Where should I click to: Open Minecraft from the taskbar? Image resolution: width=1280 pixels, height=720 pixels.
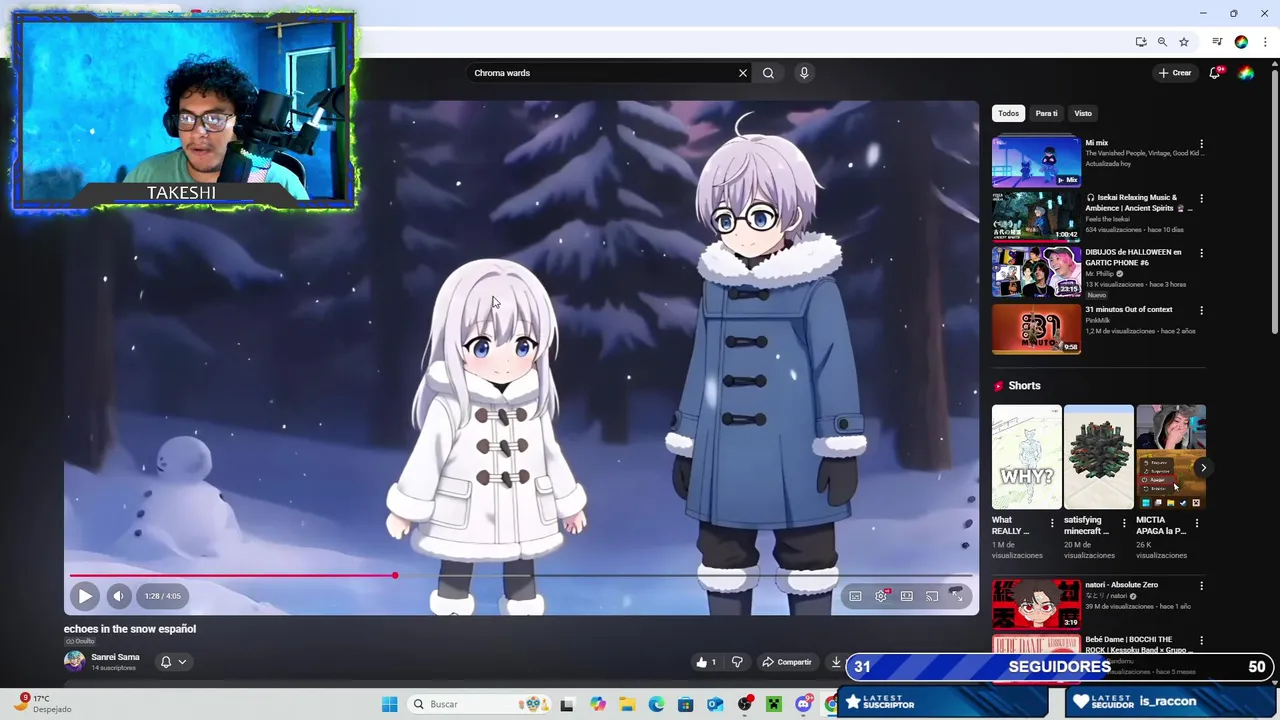(773, 704)
